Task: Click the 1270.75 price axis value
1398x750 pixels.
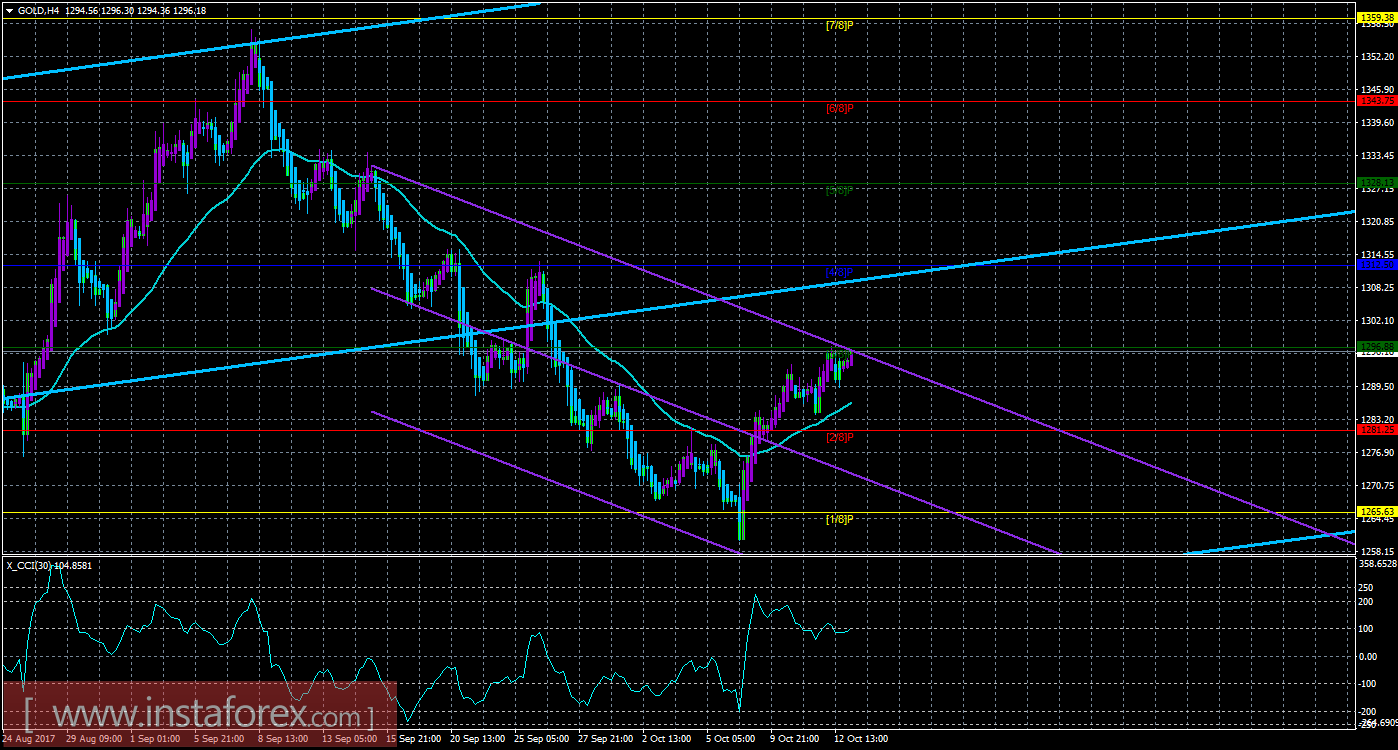Action: (1377, 485)
